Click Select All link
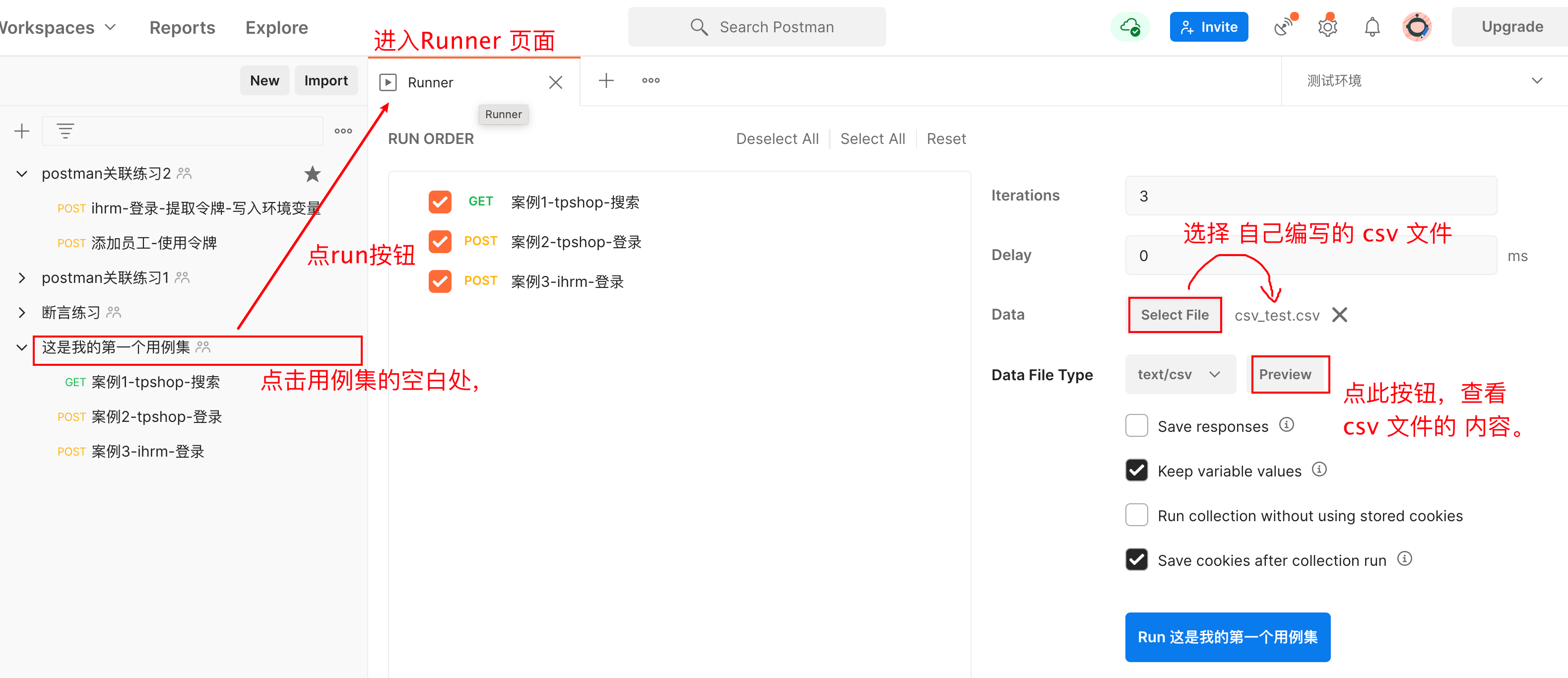This screenshot has height=678, width=1568. [x=872, y=139]
